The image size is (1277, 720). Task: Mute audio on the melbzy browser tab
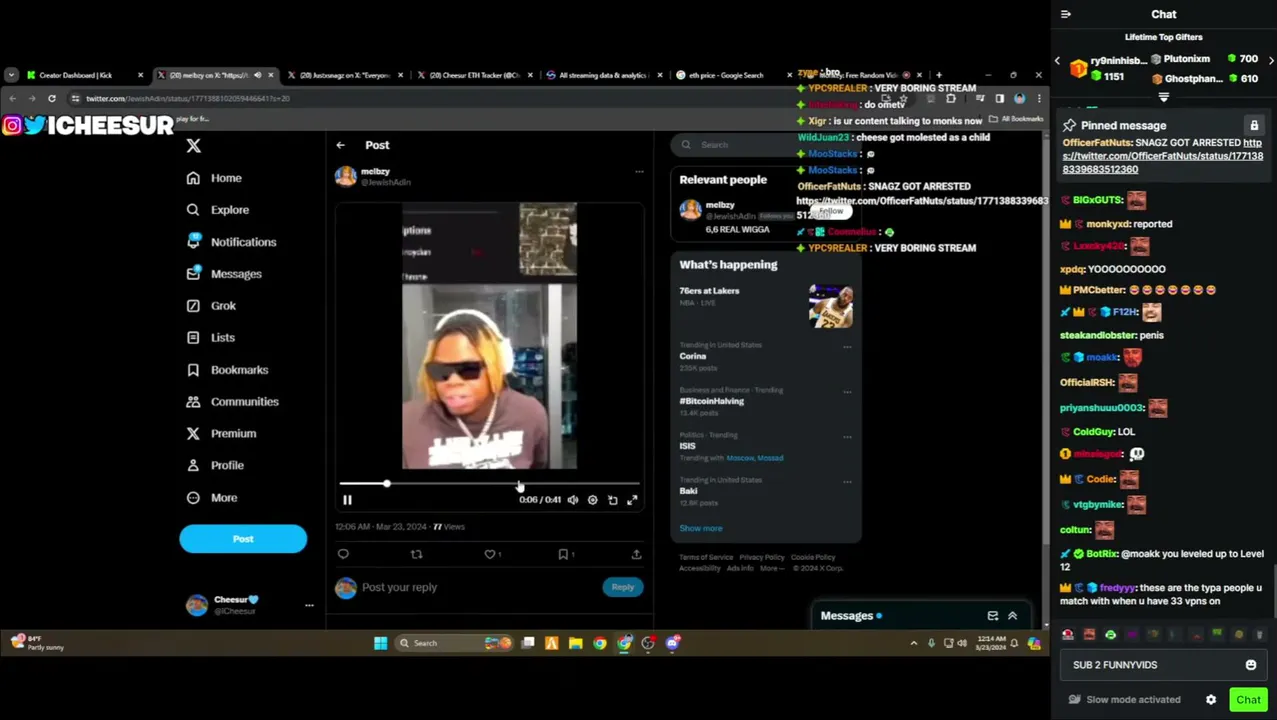click(257, 75)
